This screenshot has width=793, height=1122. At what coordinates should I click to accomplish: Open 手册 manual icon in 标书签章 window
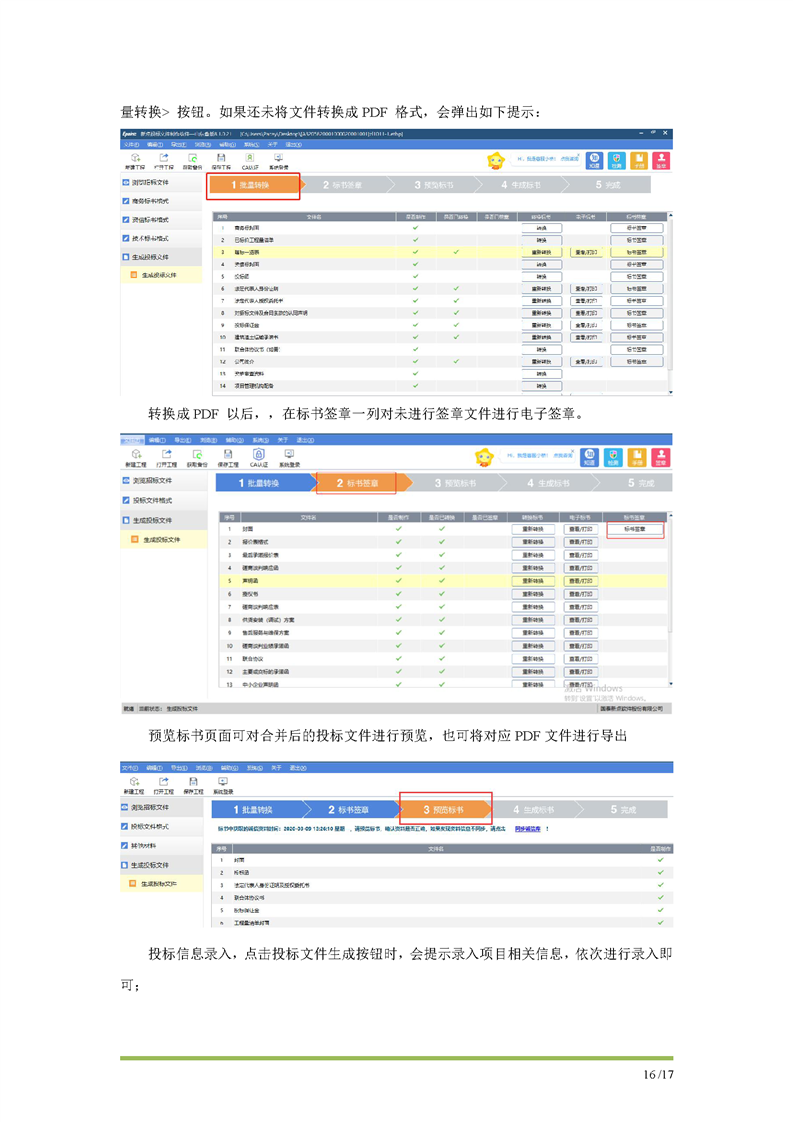tap(636, 455)
